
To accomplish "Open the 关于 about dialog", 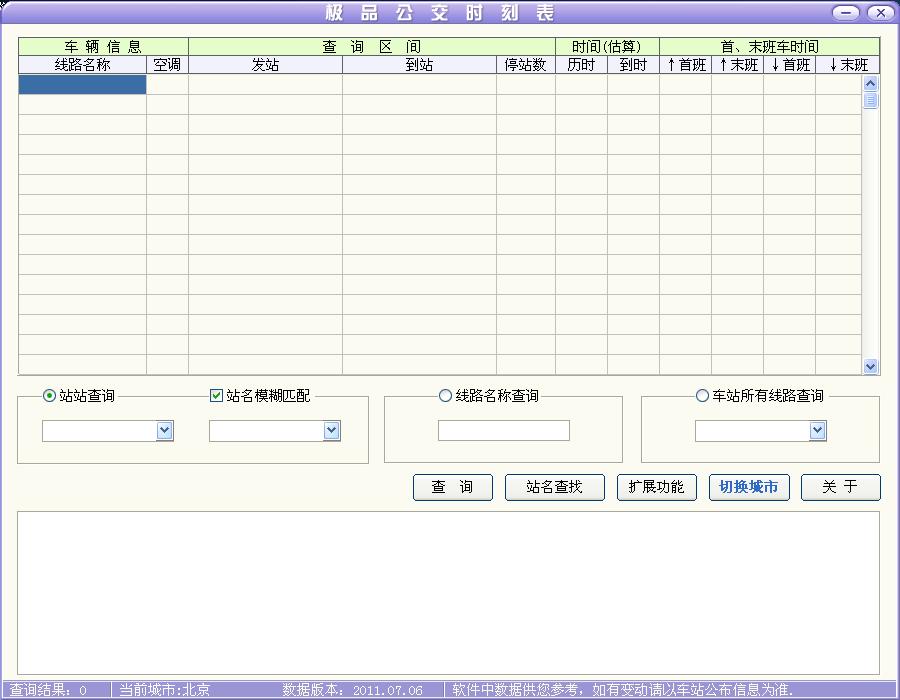I will click(x=840, y=487).
